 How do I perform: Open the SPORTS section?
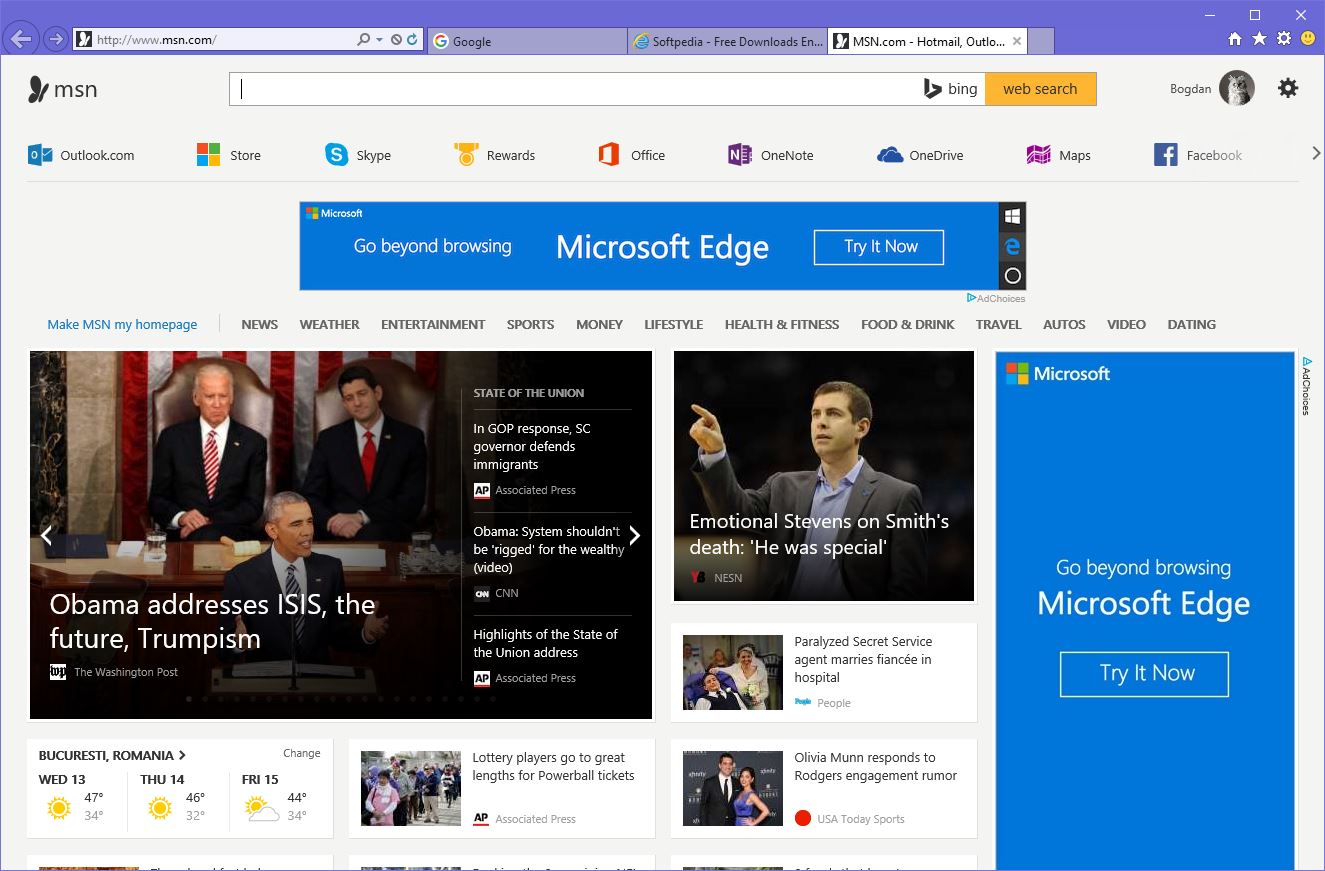coord(530,324)
